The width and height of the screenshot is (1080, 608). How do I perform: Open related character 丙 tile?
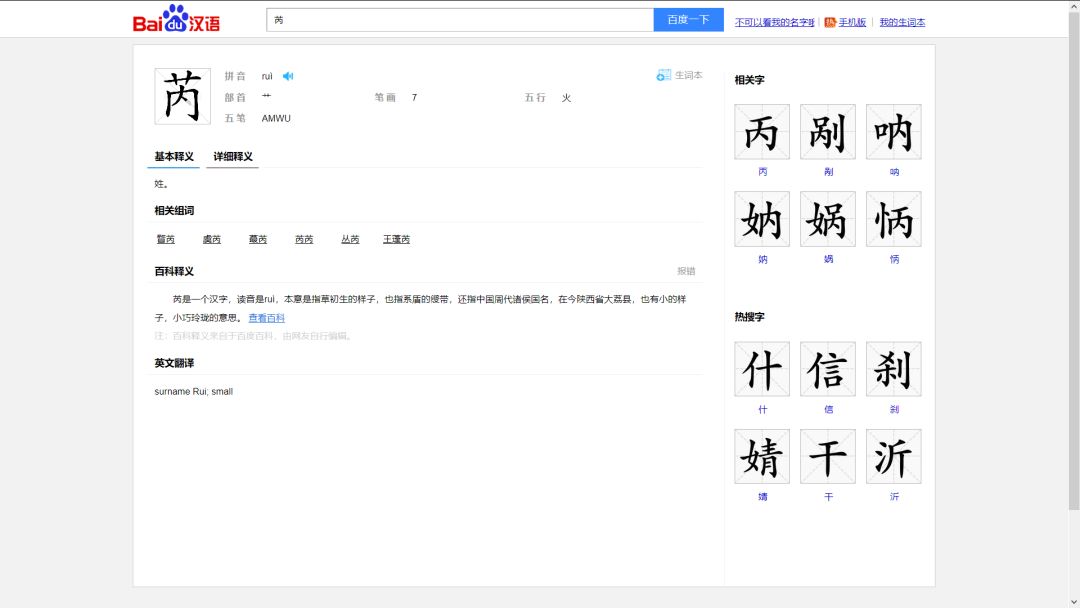[x=762, y=132]
